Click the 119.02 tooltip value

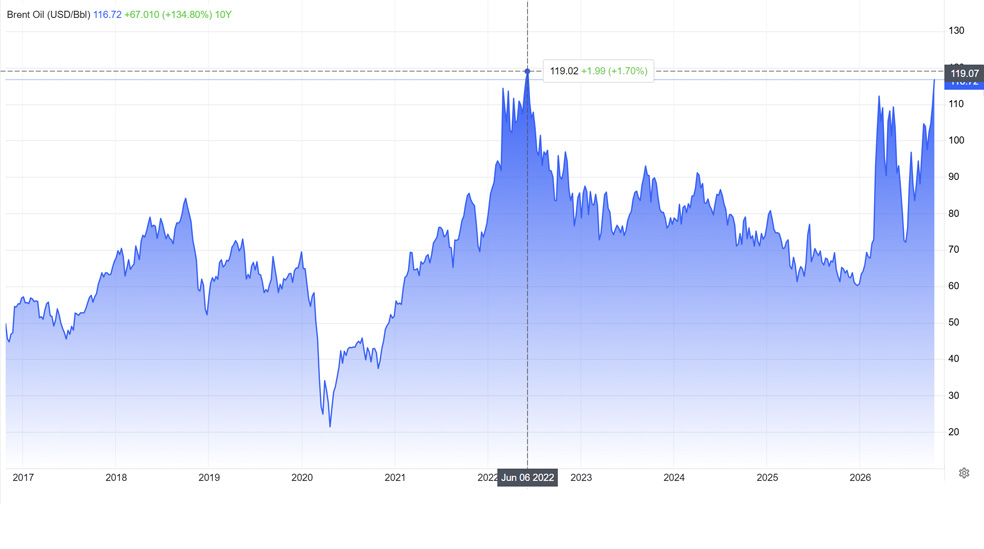click(564, 71)
